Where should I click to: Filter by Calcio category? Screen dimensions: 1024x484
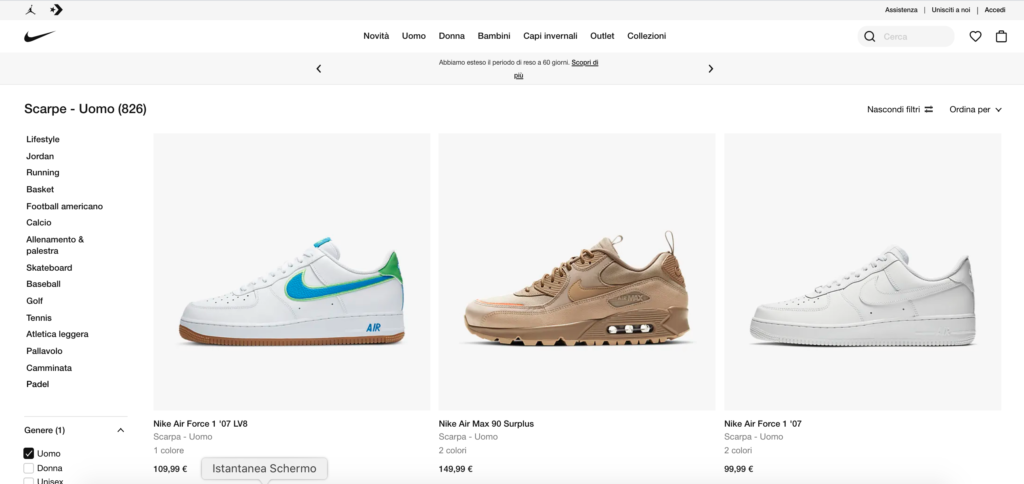(39, 223)
